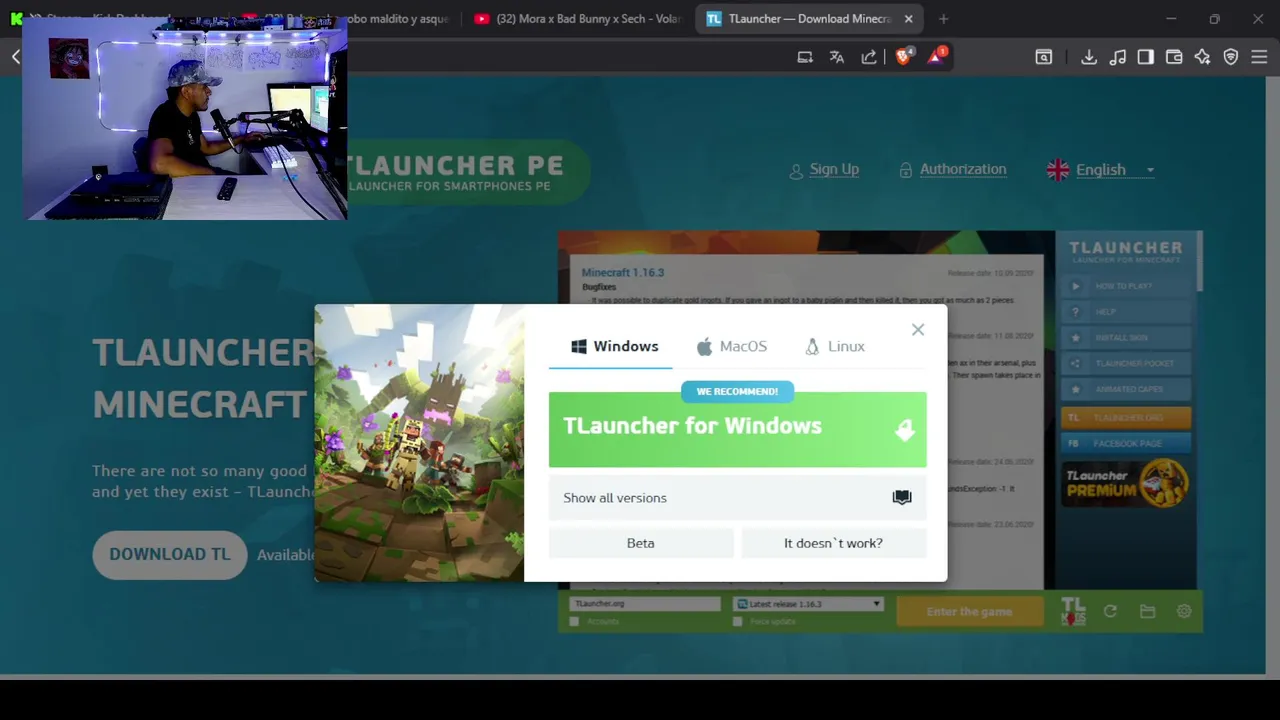Click the user icon beside Sign Up
The height and width of the screenshot is (720, 1280).
[x=796, y=171]
